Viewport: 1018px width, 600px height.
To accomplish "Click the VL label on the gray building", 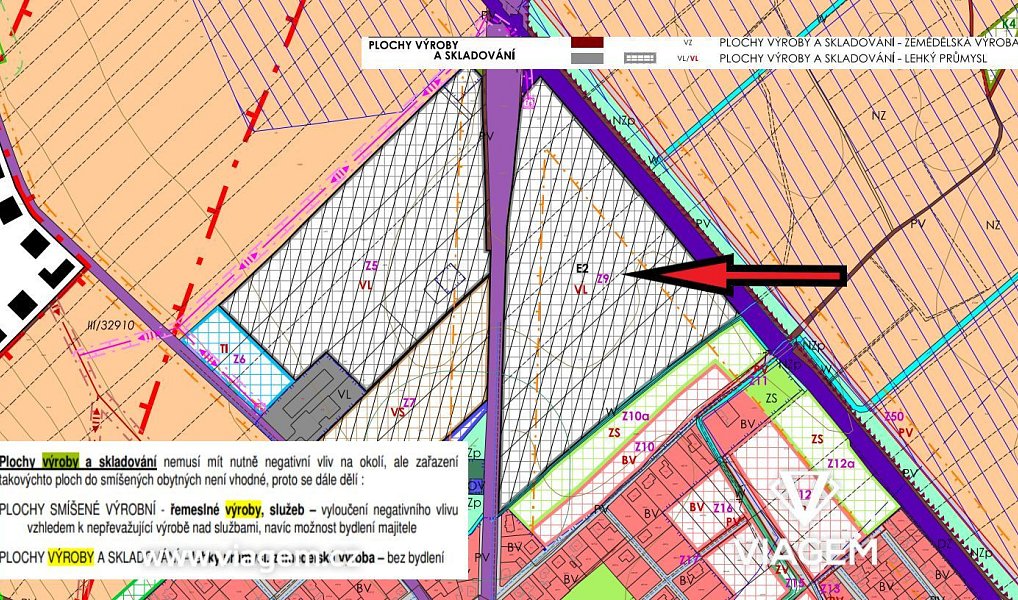I will click(x=343, y=394).
